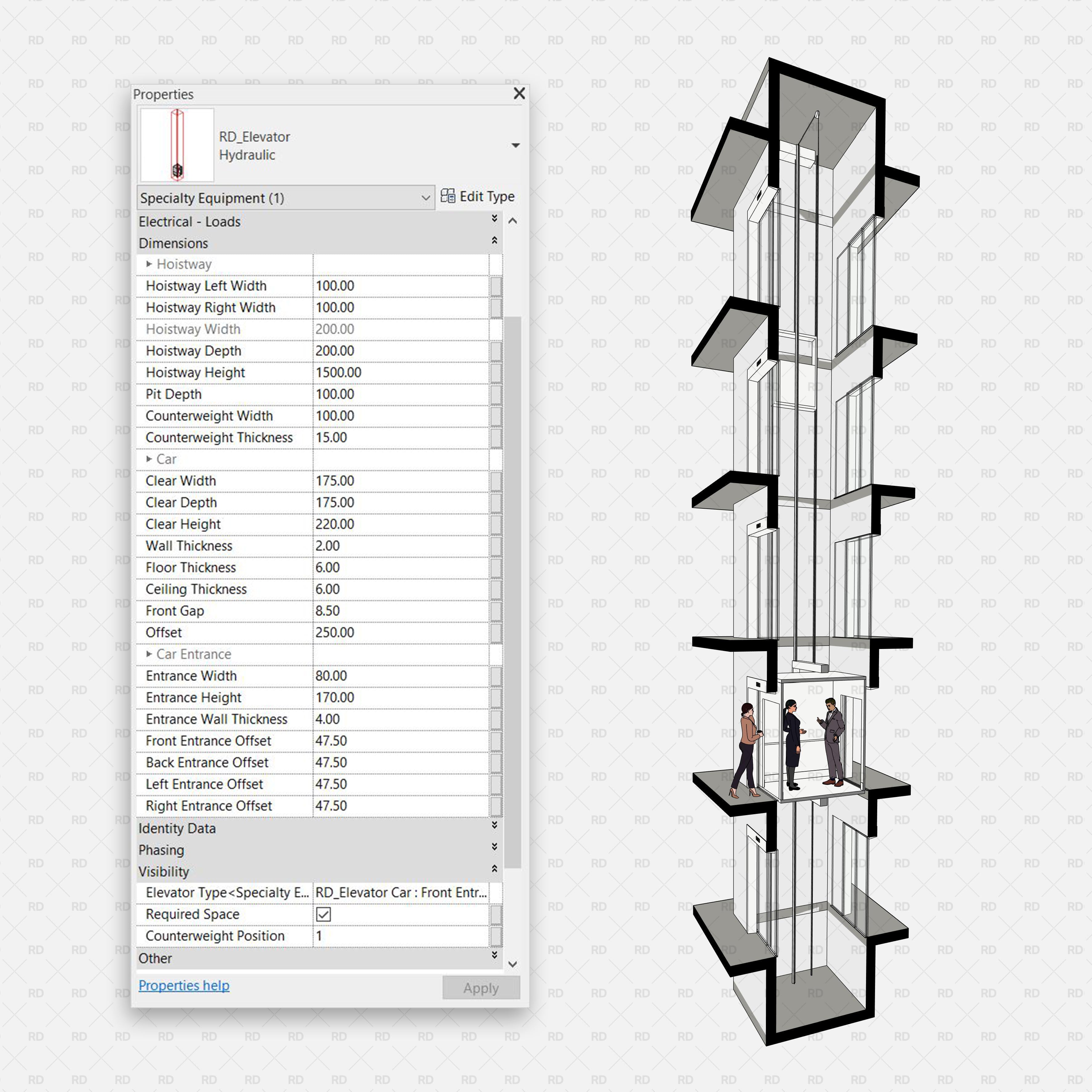The height and width of the screenshot is (1092, 1092).
Task: Expand the Identity Data section
Action: [x=494, y=826]
